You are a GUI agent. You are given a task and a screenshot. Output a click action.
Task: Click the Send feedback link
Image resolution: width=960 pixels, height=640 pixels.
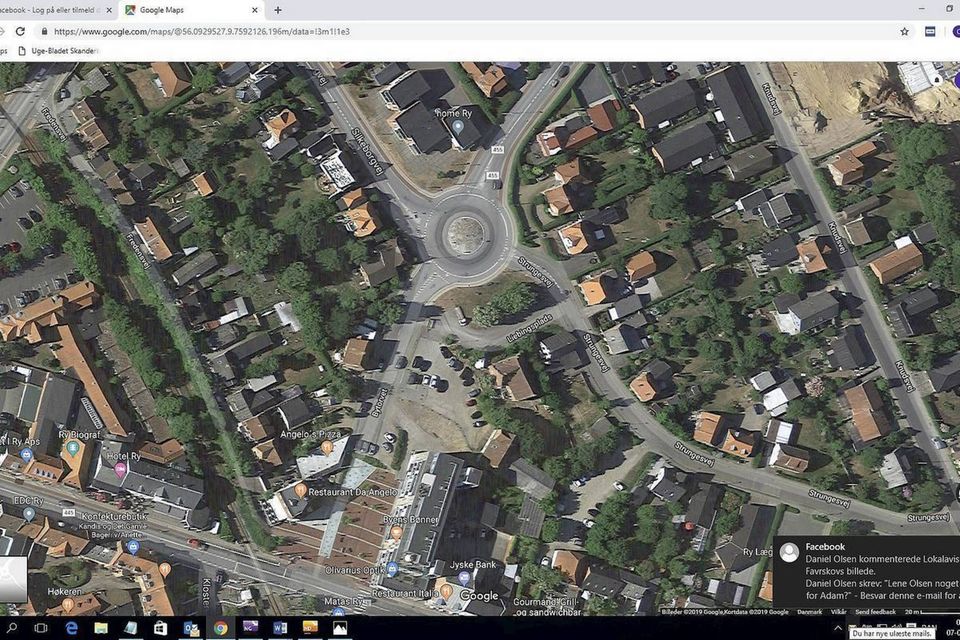pyautogui.click(x=875, y=612)
